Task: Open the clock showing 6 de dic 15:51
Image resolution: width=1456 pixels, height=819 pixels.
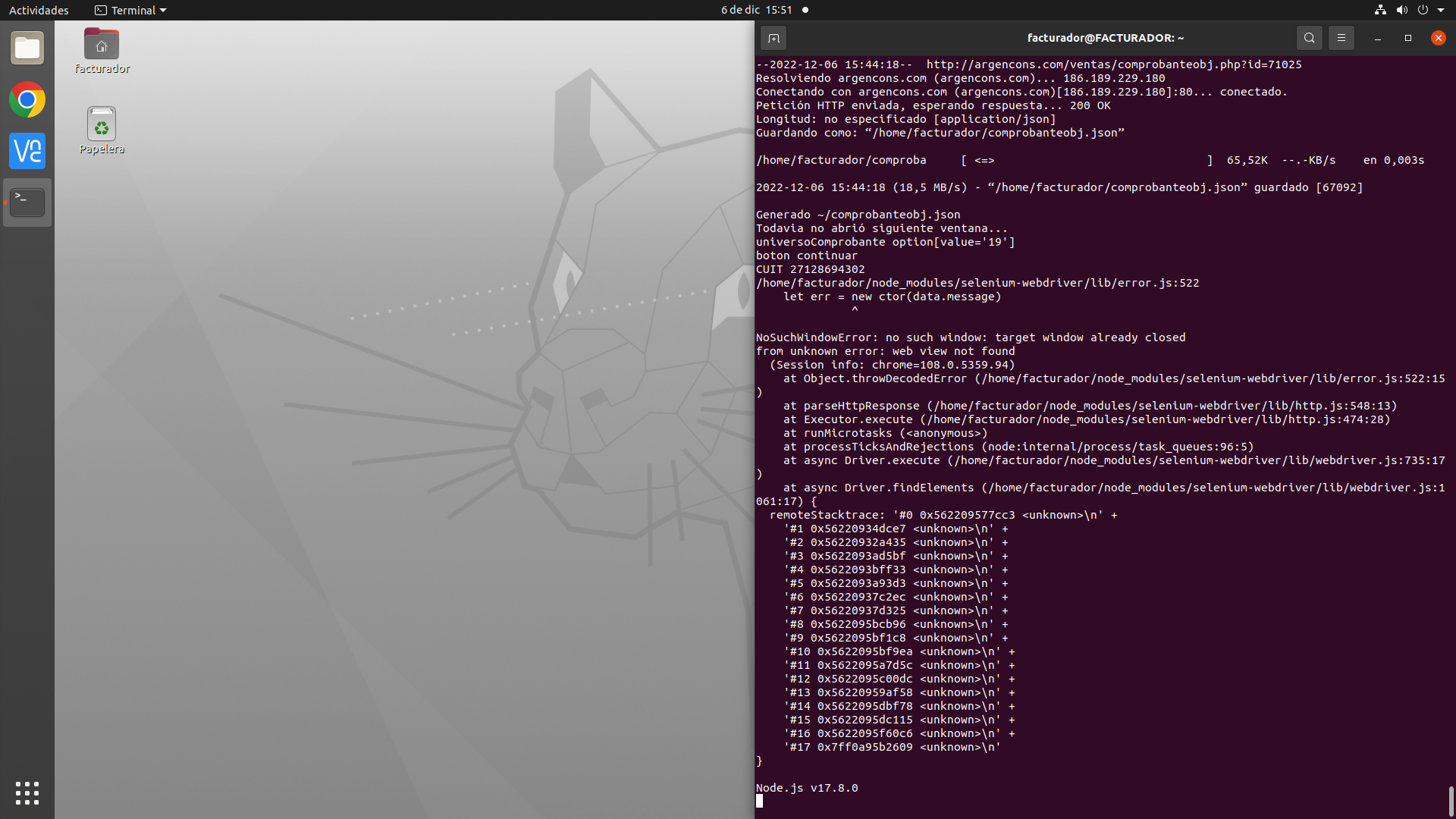Action: click(x=756, y=10)
